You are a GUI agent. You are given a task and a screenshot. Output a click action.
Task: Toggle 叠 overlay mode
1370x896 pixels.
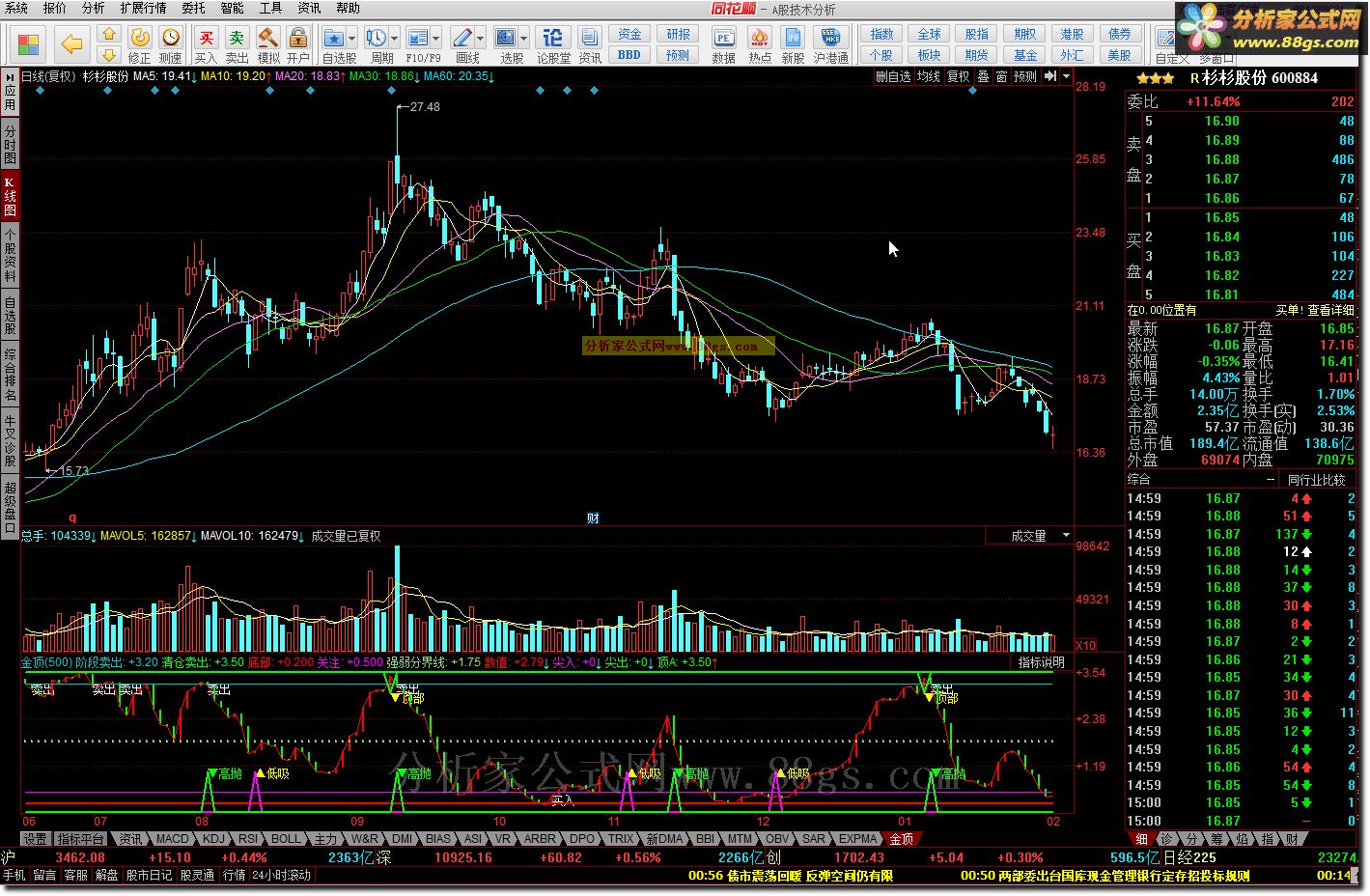point(983,76)
